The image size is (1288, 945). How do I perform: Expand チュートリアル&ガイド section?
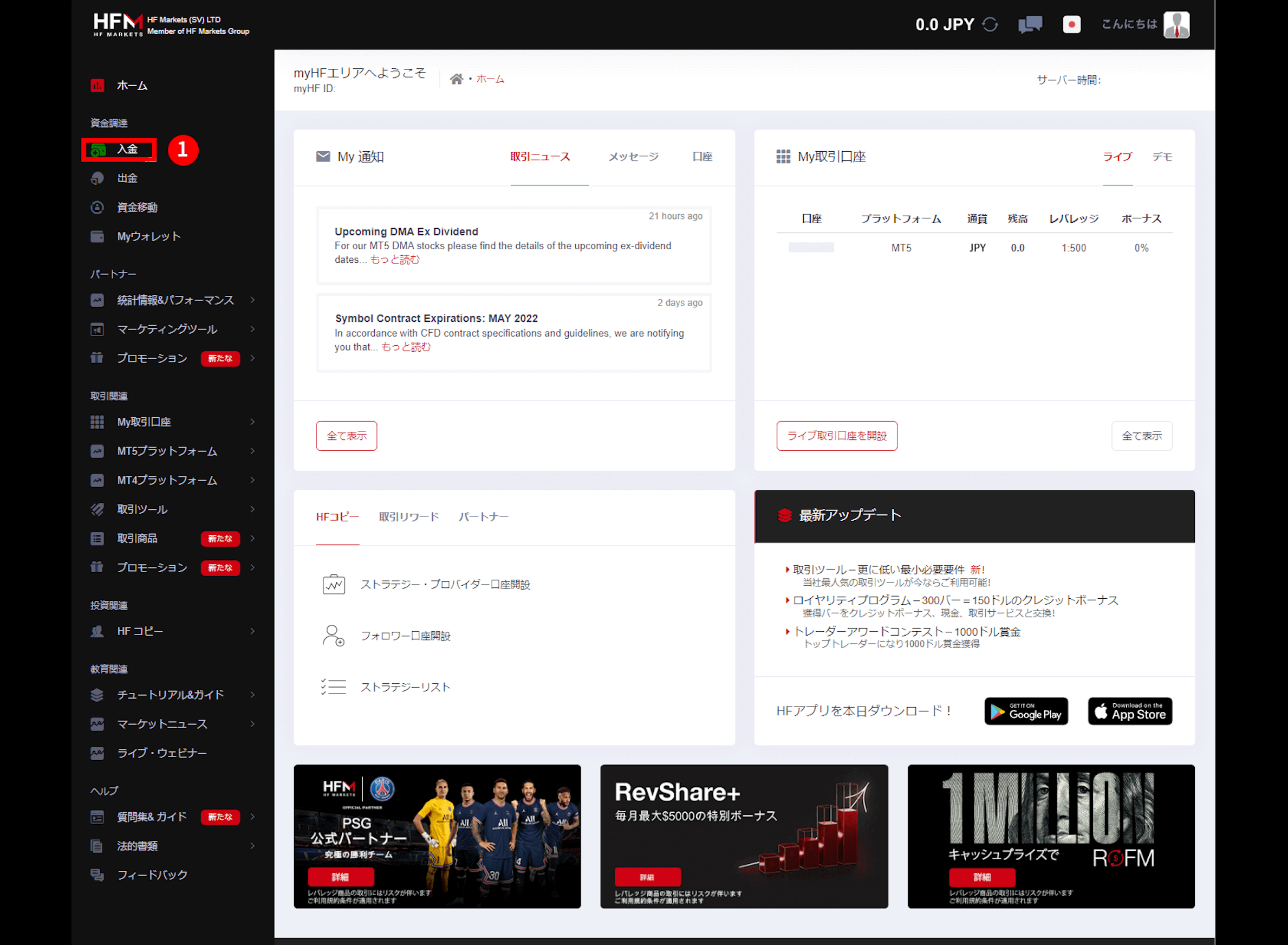pos(170,695)
